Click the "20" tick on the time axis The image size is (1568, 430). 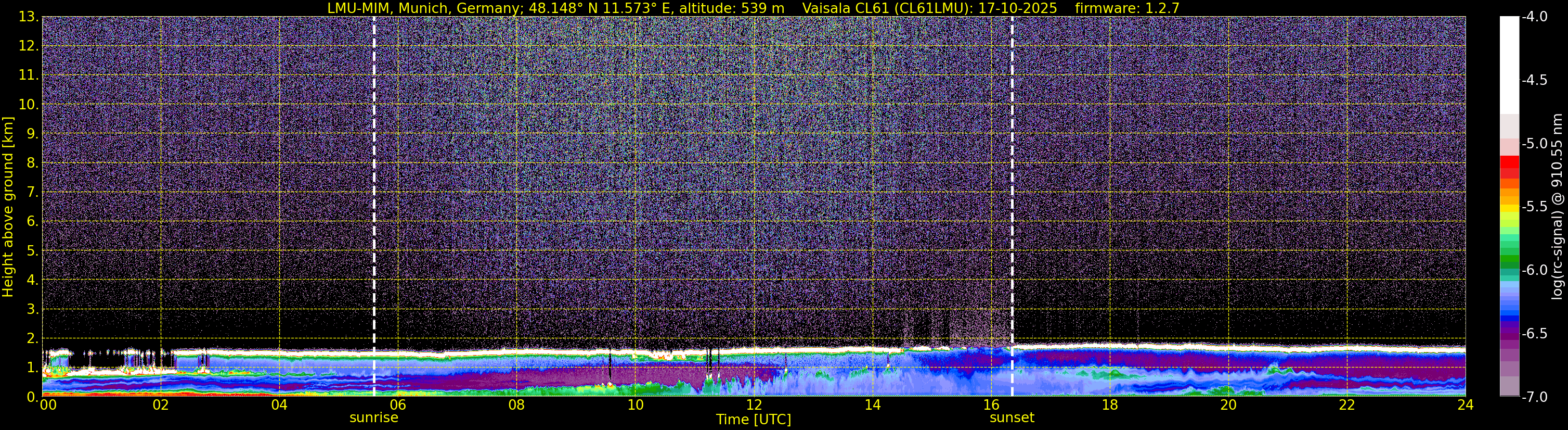coord(1228,405)
